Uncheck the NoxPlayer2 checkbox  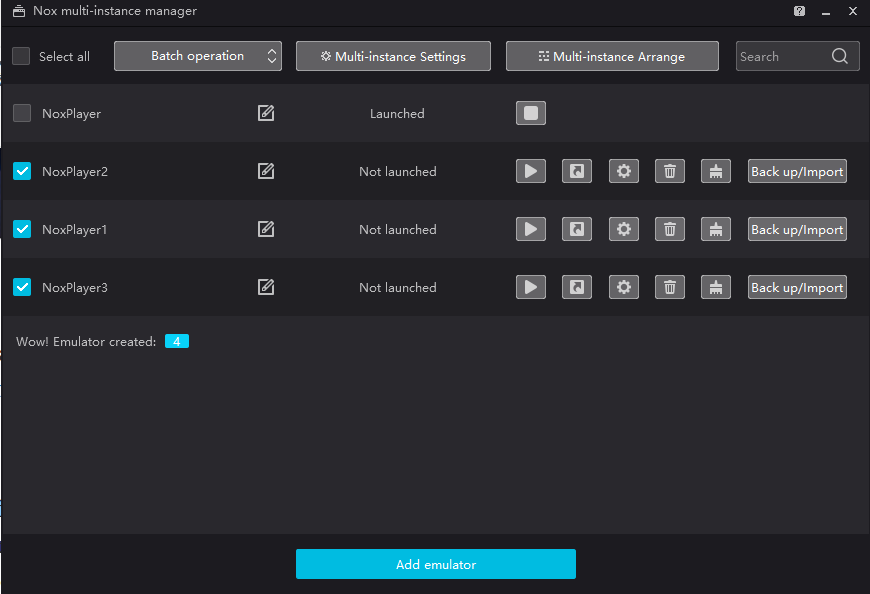22,171
